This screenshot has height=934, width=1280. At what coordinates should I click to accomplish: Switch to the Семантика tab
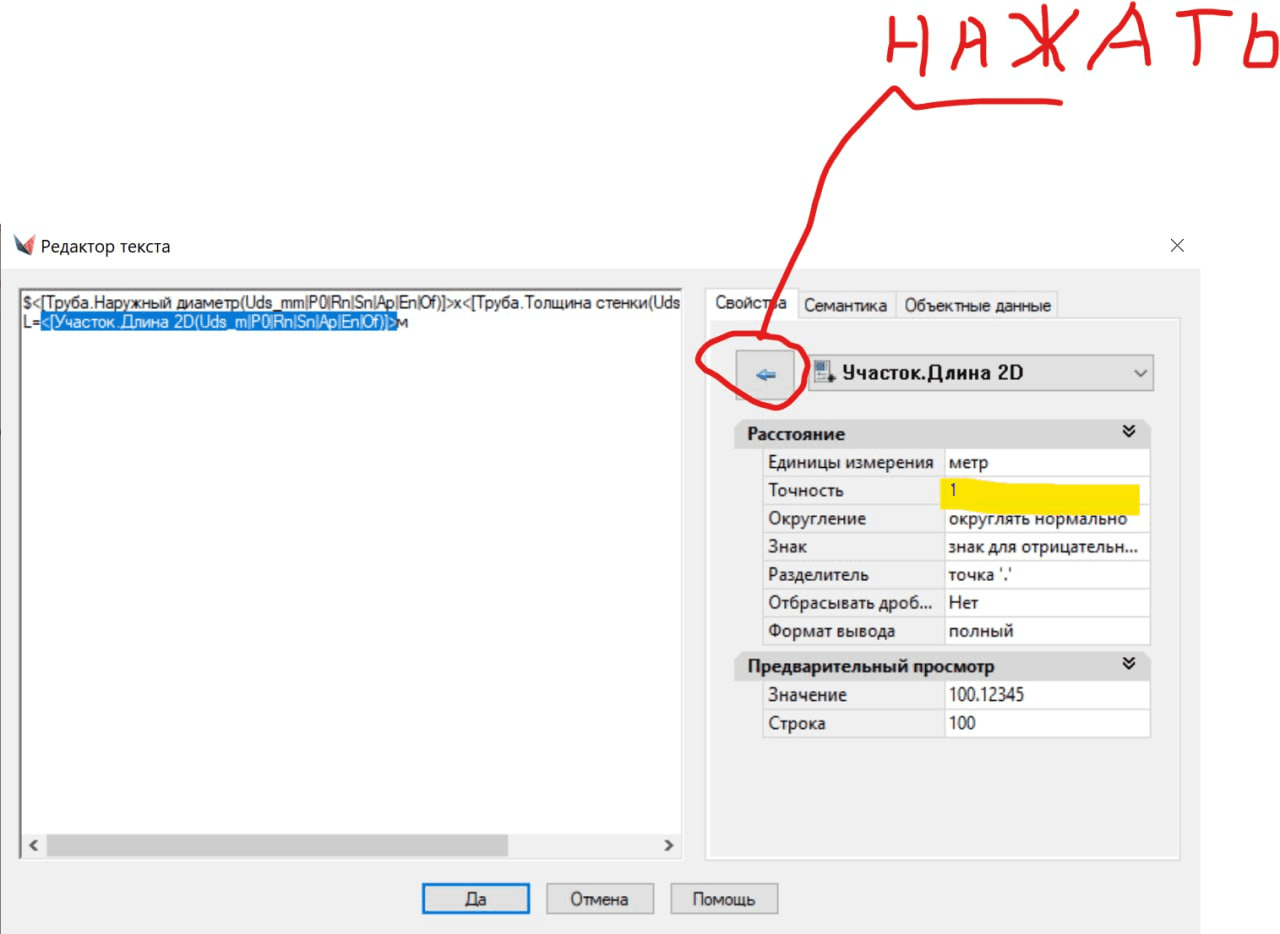coord(845,305)
